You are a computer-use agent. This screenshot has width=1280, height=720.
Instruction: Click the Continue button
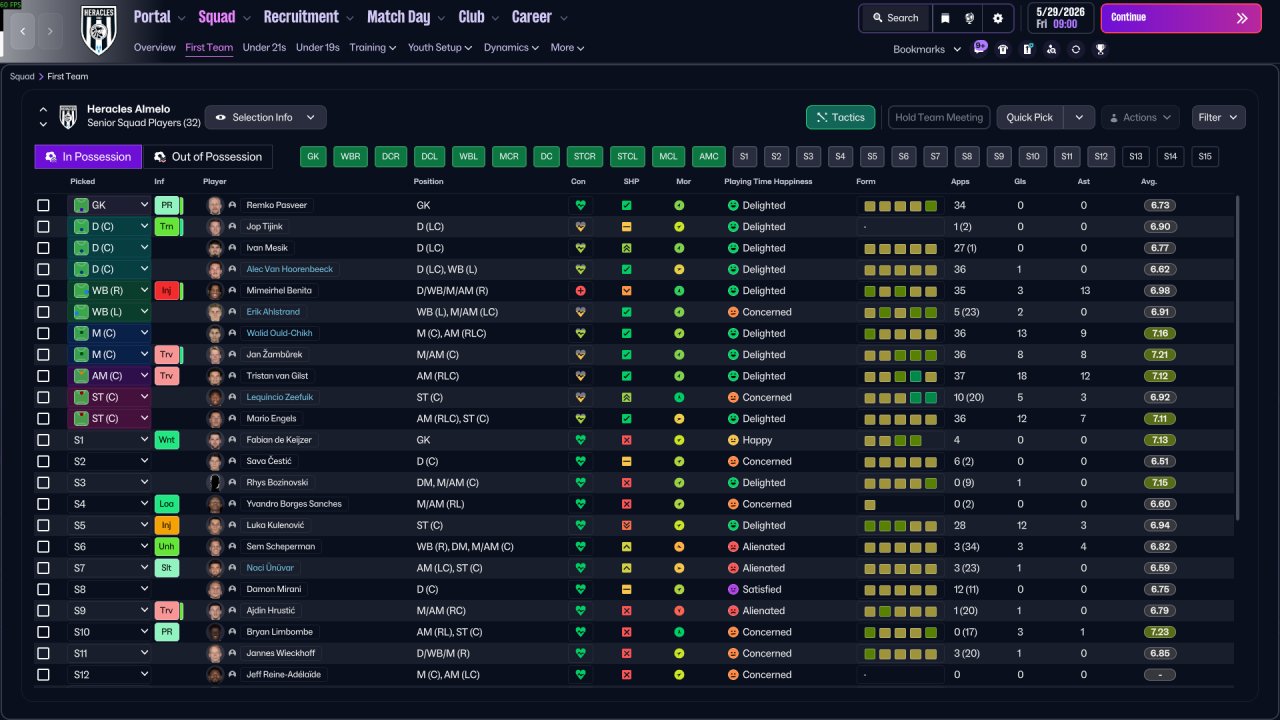tap(1181, 18)
